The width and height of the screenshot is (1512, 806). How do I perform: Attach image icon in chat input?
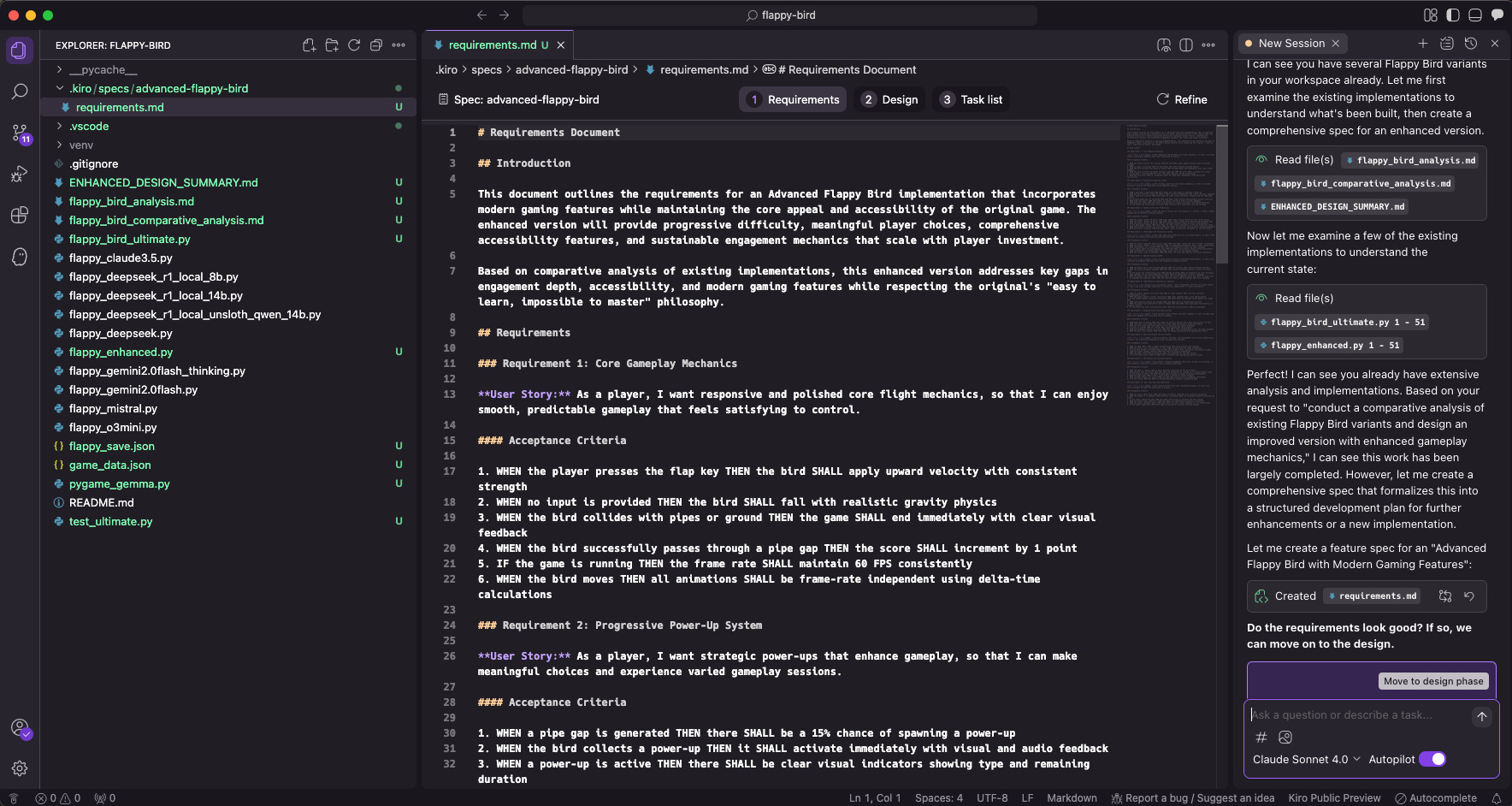pos(1285,738)
